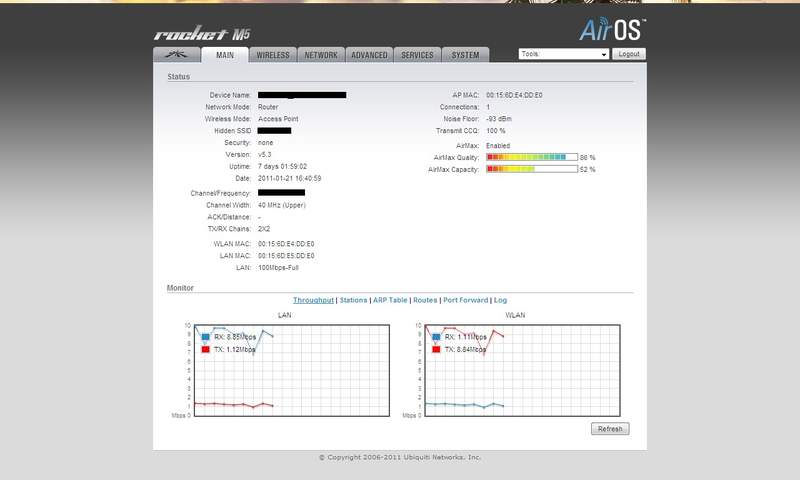Click the AirMax Quality bar
Screen dimensions: 800x480
[x=532, y=157]
